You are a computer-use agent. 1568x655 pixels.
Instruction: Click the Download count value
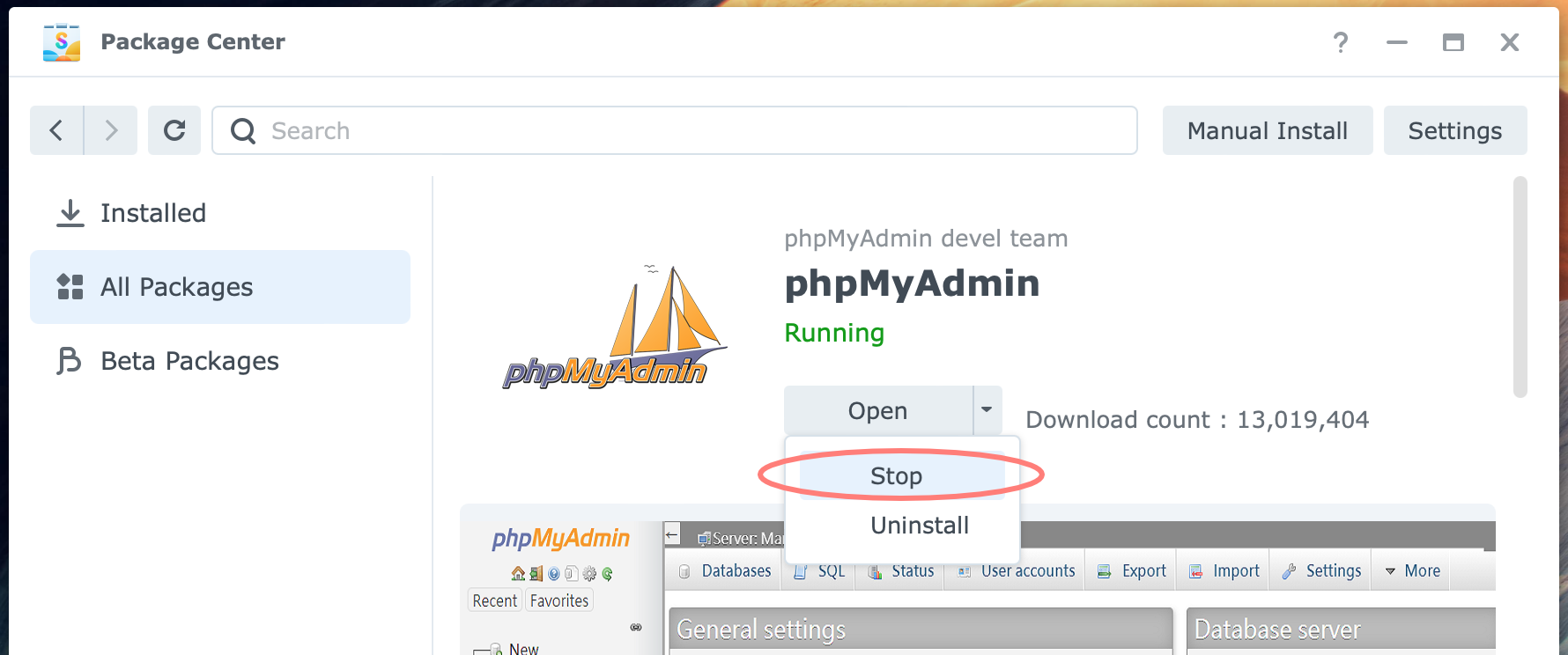[x=1303, y=420]
